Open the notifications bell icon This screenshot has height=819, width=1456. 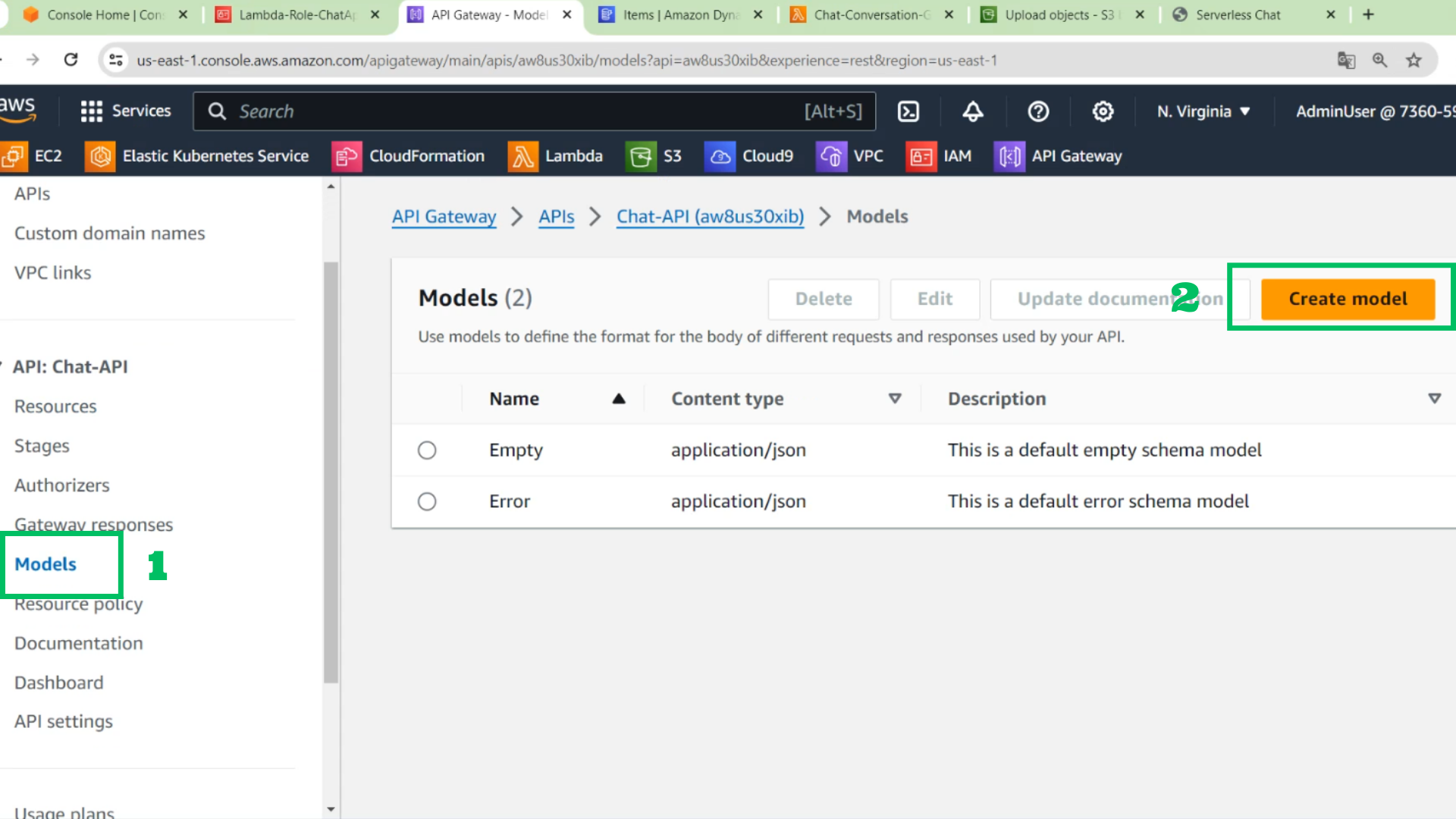[x=973, y=111]
